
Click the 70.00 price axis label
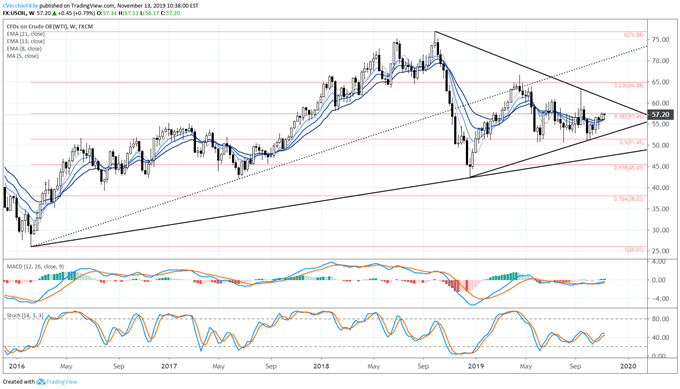pyautogui.click(x=660, y=61)
